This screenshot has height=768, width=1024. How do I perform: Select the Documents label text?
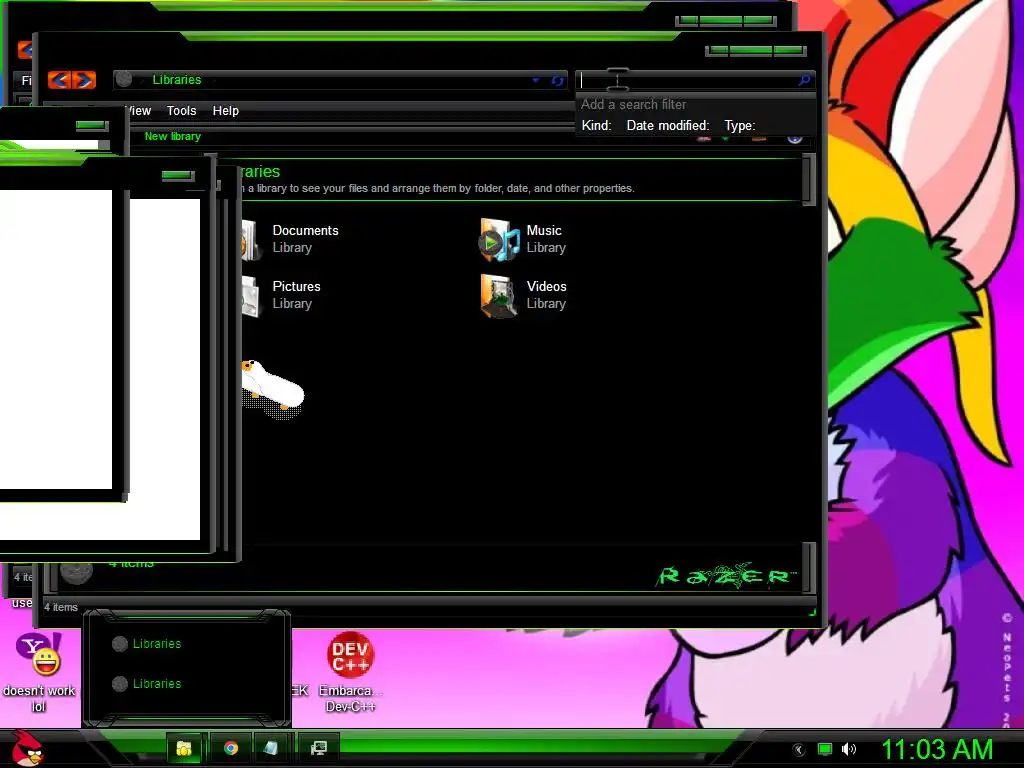305,231
